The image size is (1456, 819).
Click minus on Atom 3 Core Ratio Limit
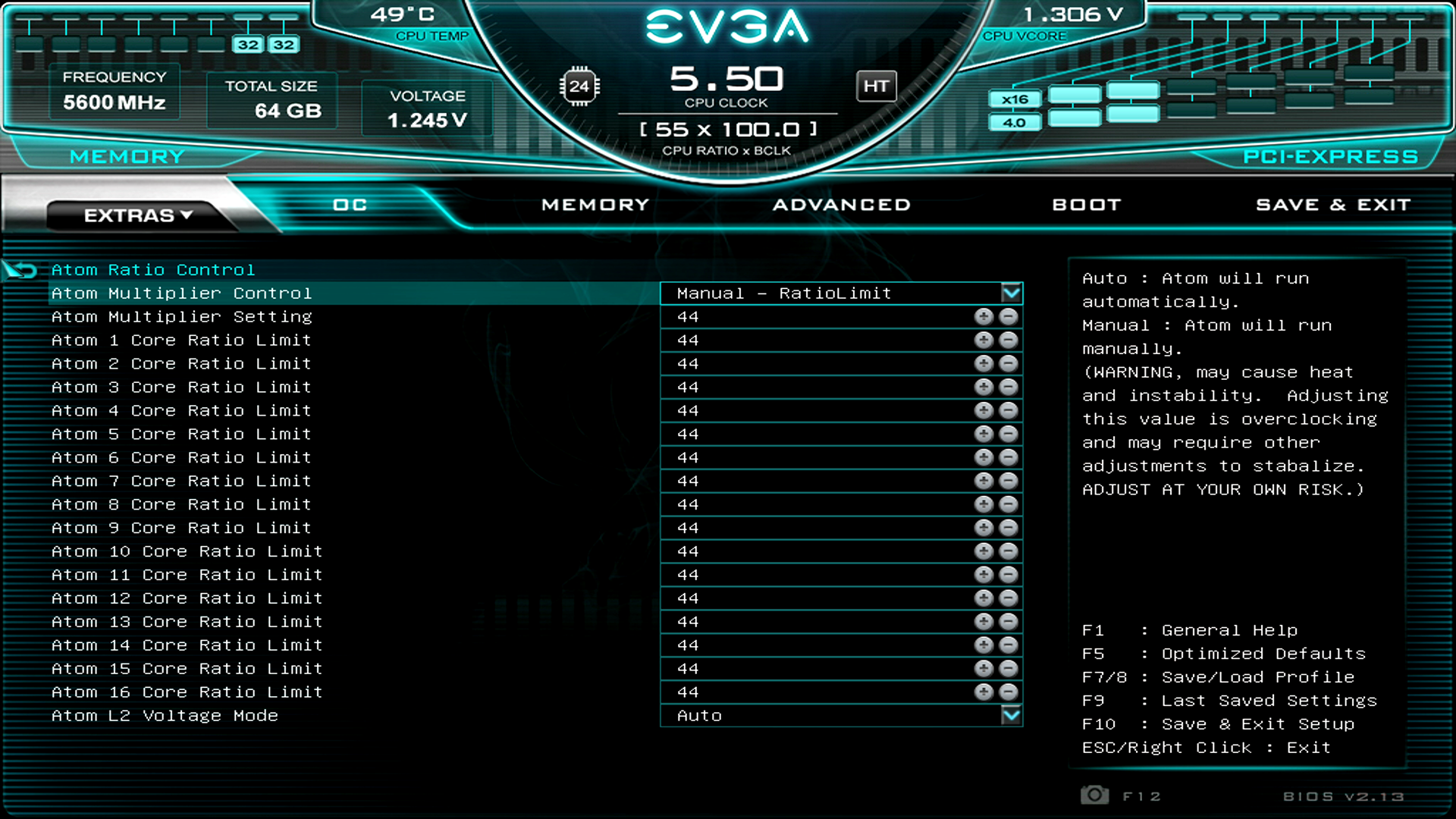(x=1008, y=388)
